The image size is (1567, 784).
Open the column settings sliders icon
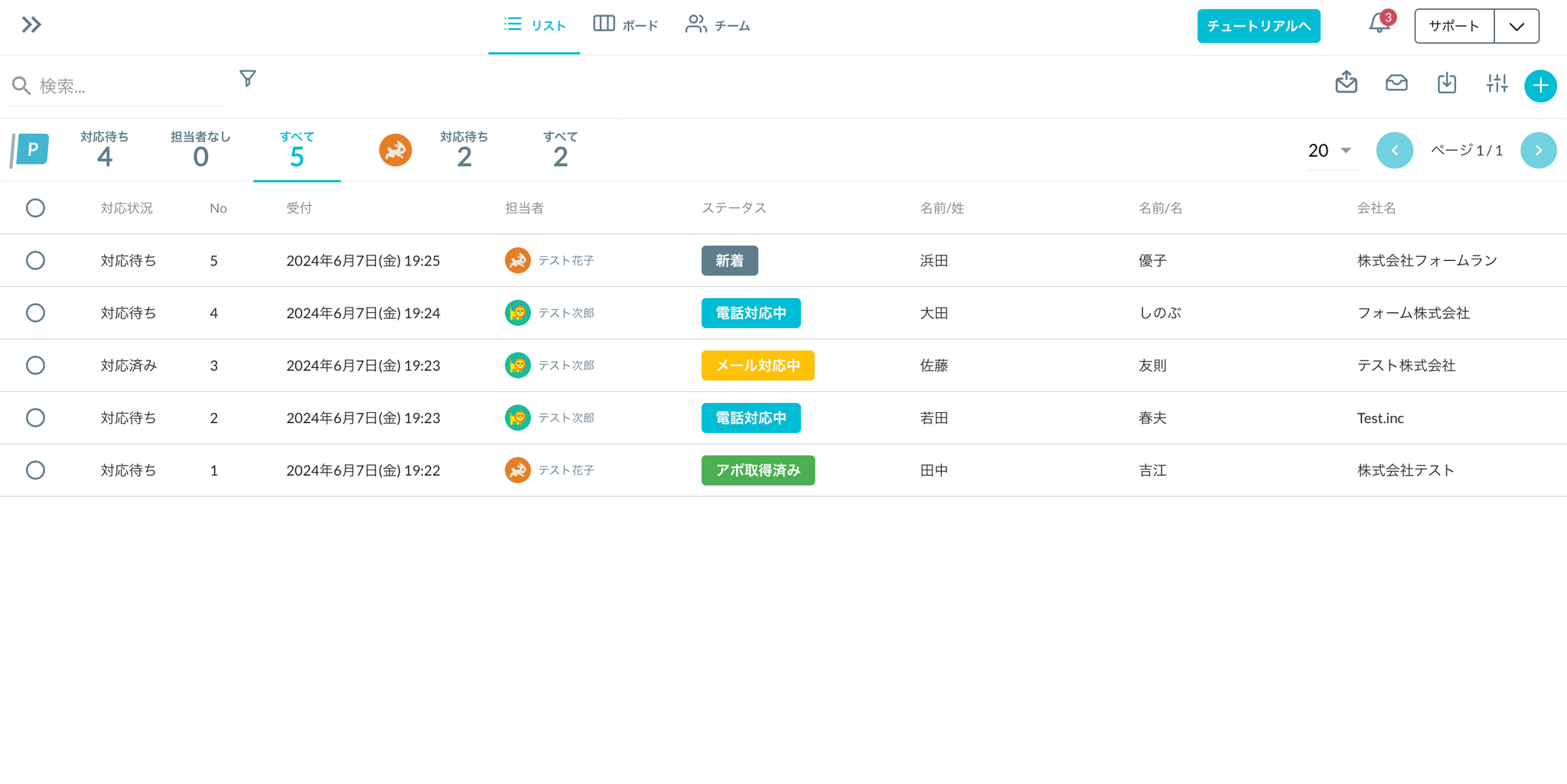point(1497,83)
